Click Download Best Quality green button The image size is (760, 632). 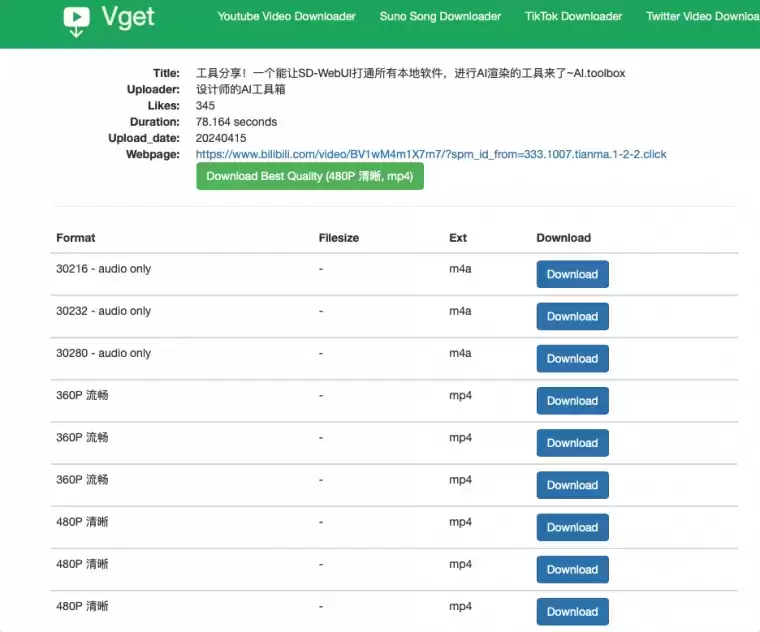[310, 176]
